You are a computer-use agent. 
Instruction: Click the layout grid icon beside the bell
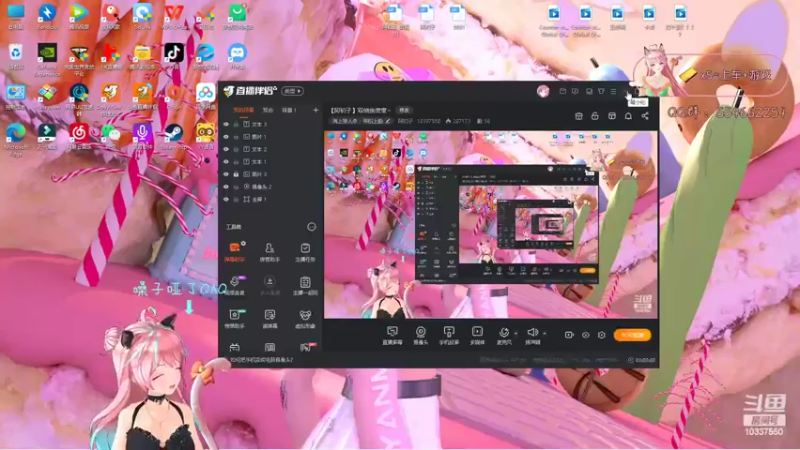point(612,116)
